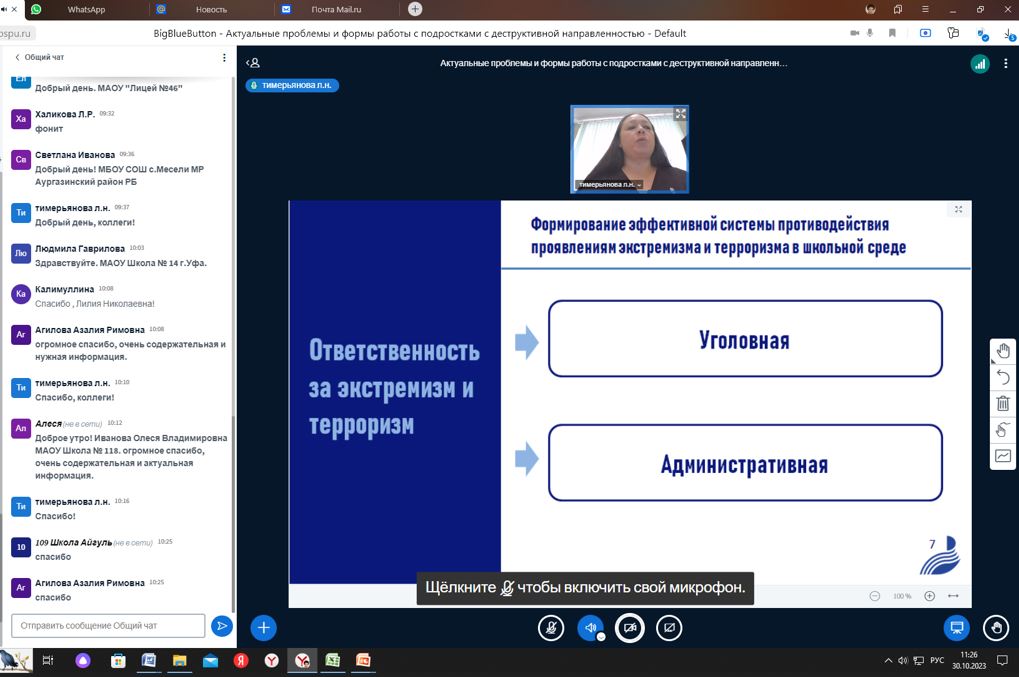Select the whiteboard pan hand tool
This screenshot has height=677, width=1019.
pos(1003,351)
